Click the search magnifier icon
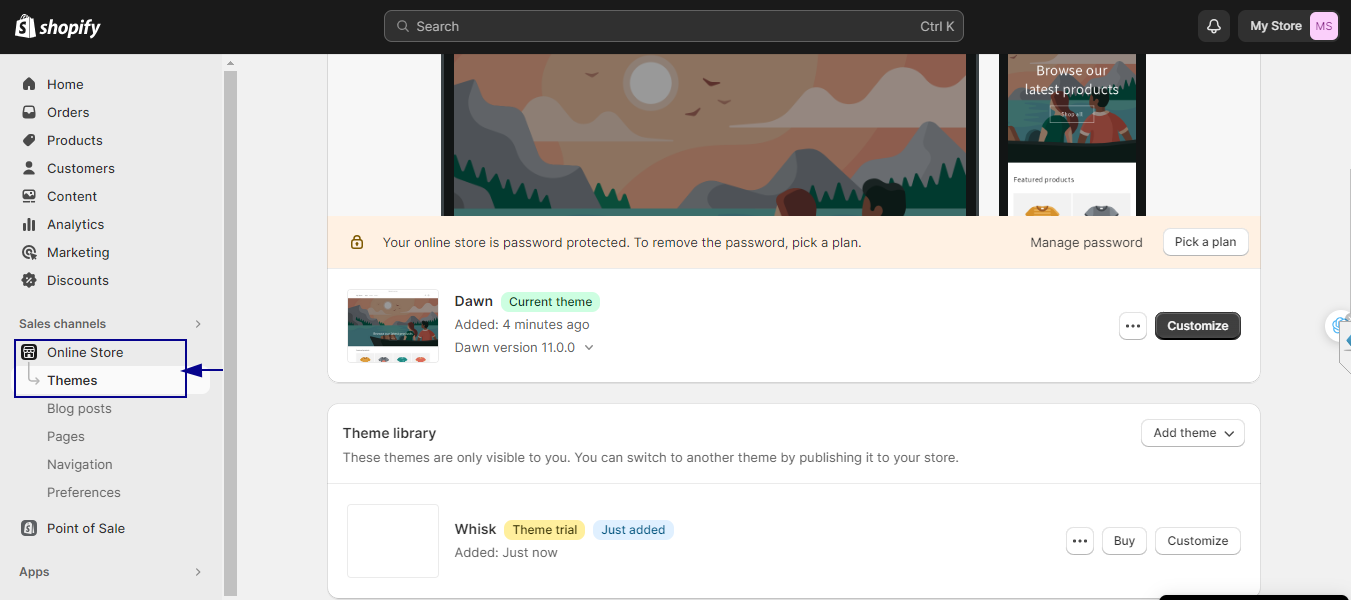The image size is (1351, 600). pos(402,26)
